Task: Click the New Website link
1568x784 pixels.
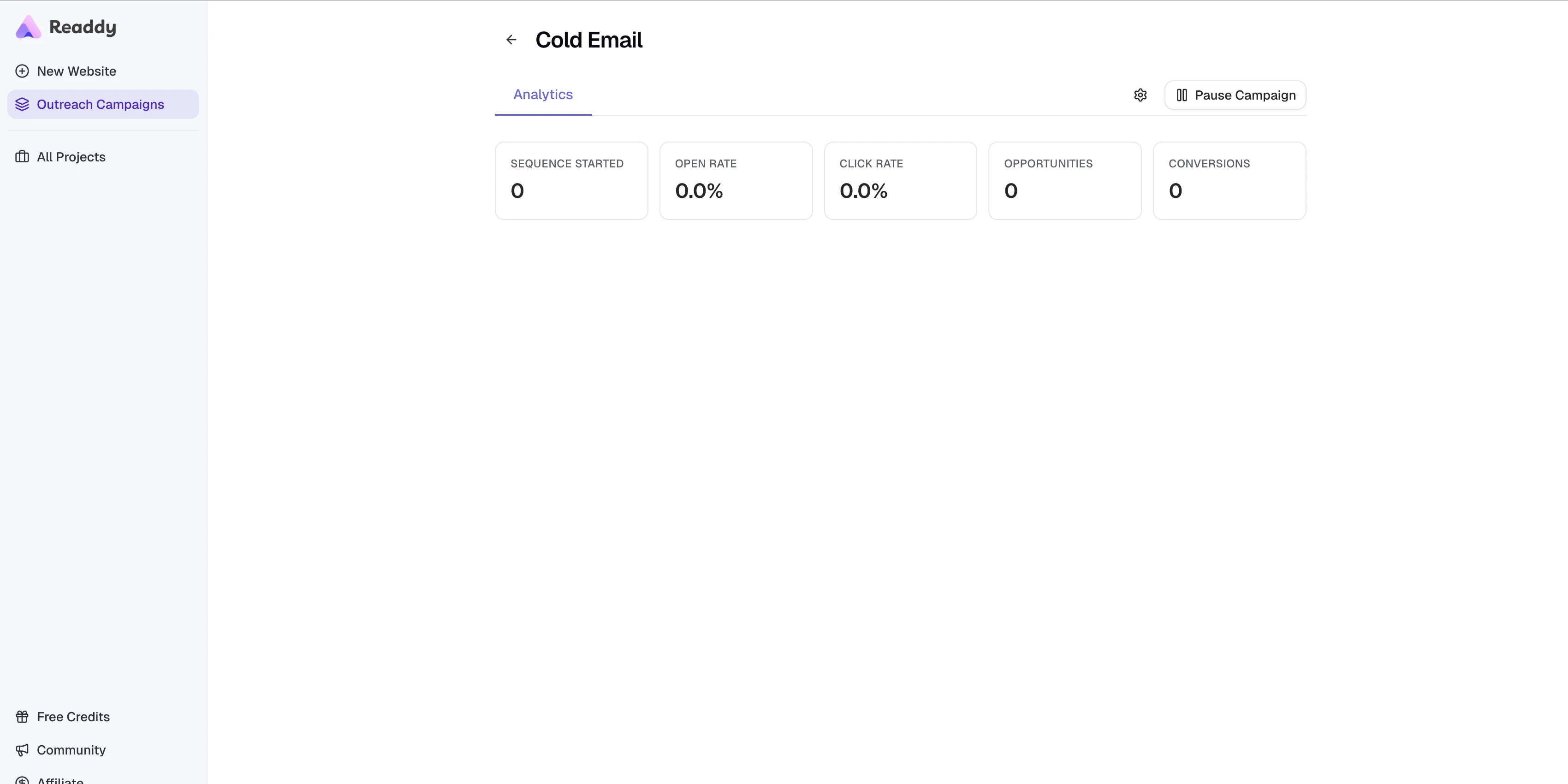Action: (x=76, y=71)
